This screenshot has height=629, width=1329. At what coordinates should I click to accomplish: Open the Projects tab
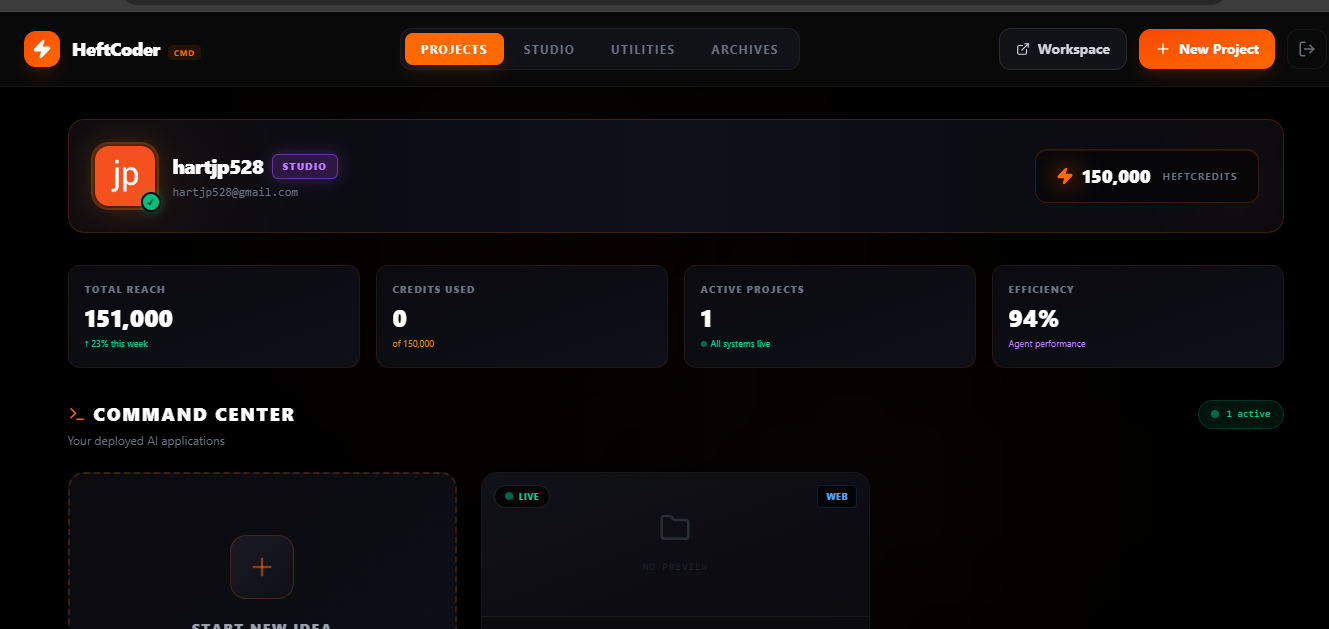(x=454, y=49)
